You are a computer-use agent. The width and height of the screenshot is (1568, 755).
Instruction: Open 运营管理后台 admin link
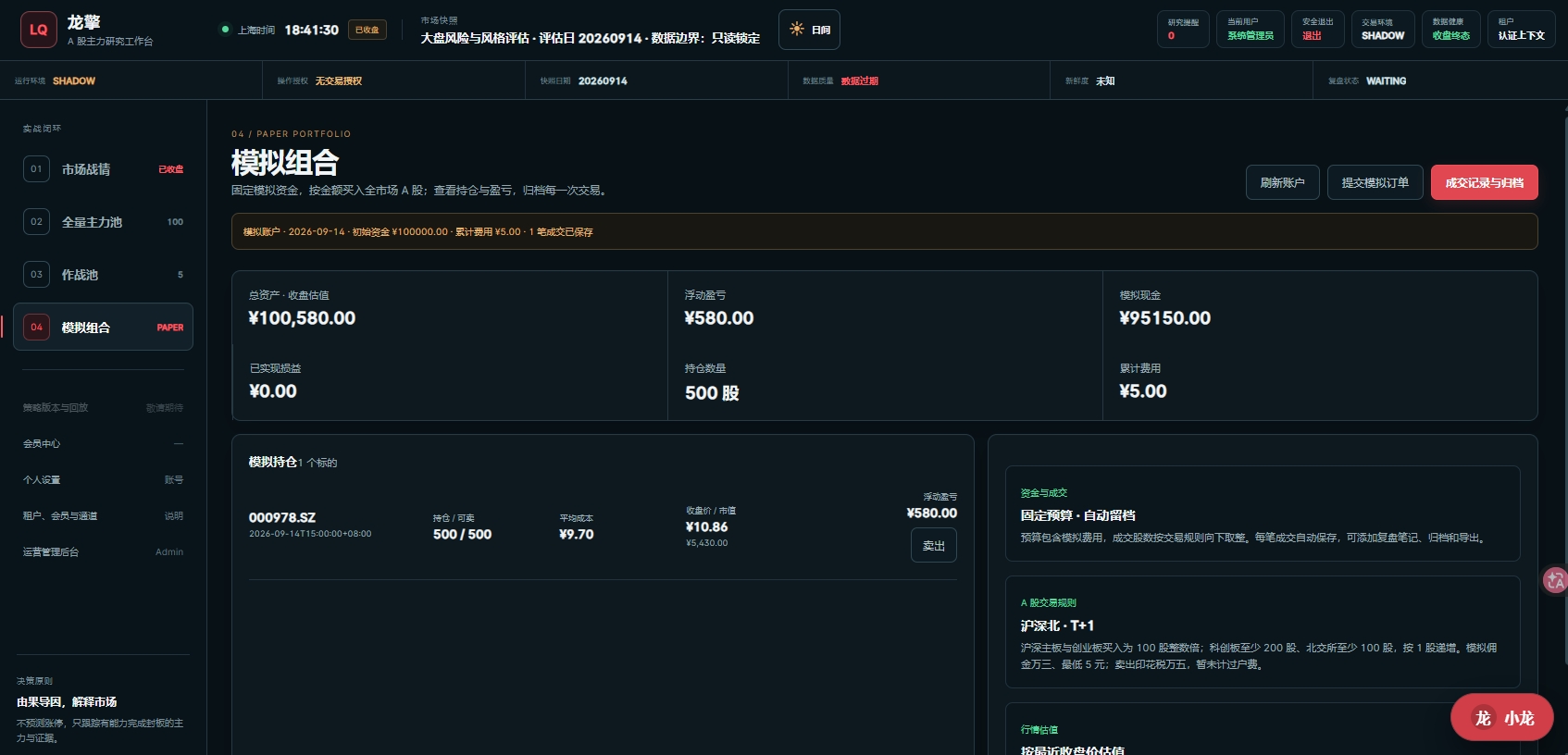tap(103, 552)
